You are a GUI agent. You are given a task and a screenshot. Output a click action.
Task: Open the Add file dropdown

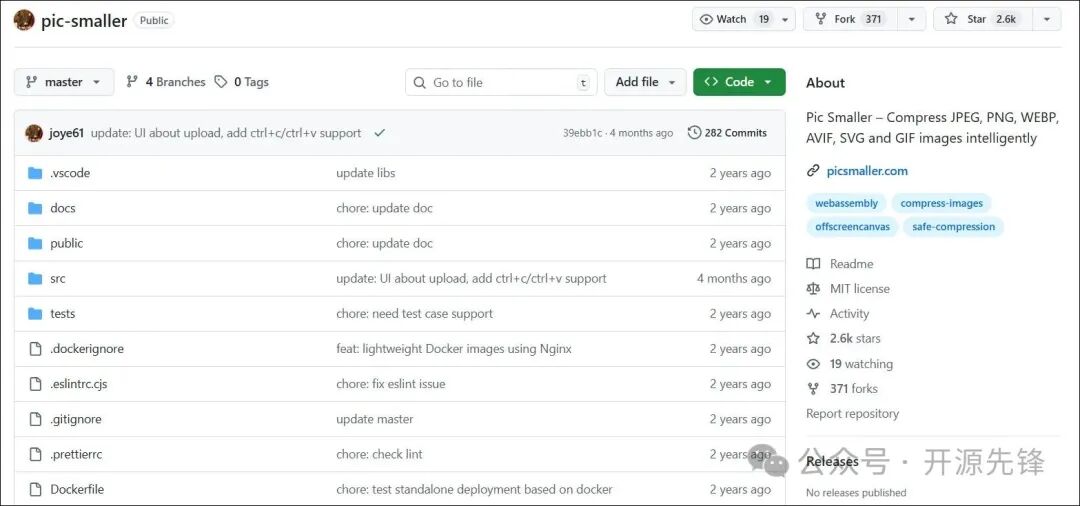point(645,82)
